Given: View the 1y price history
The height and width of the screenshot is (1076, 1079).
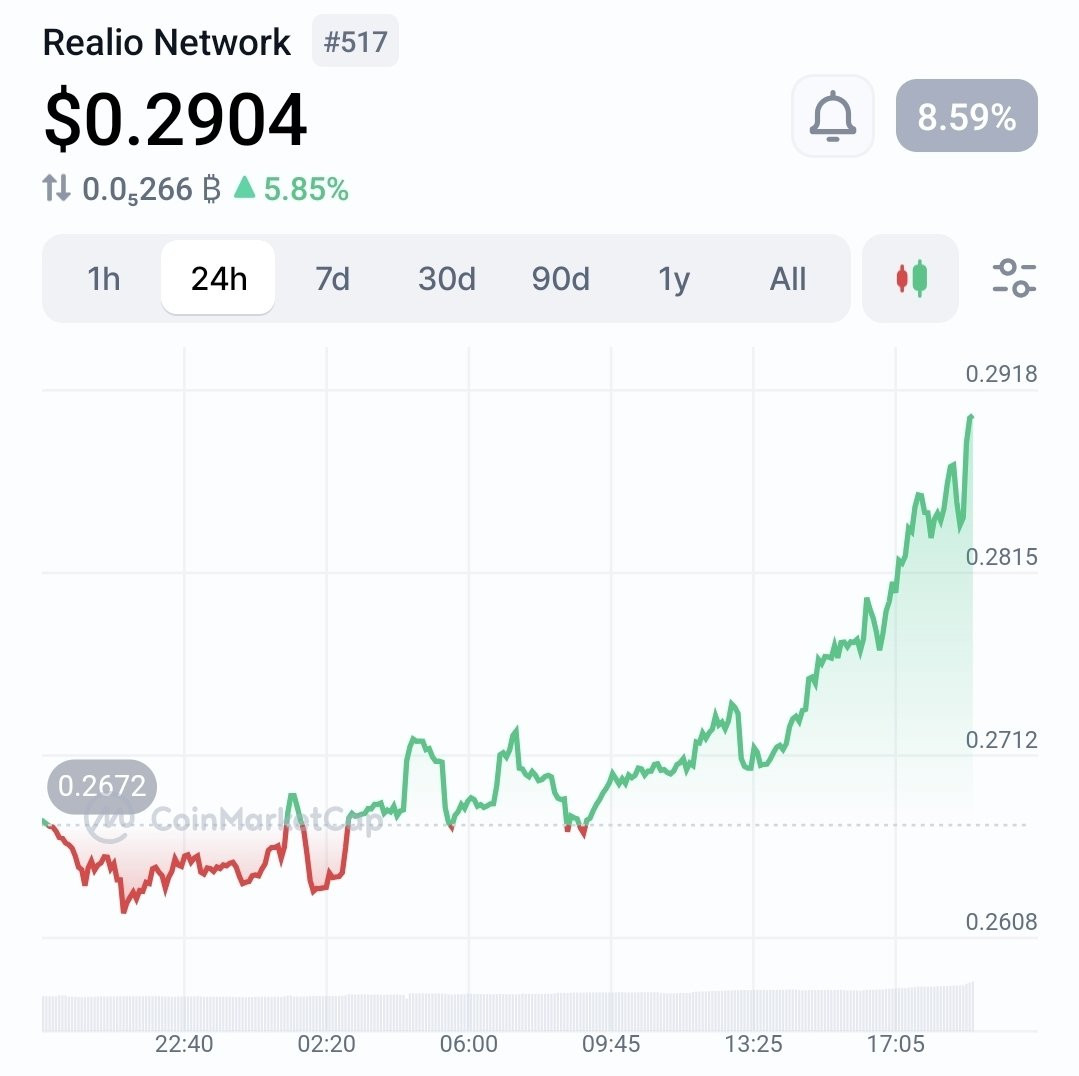Looking at the screenshot, I should (674, 279).
